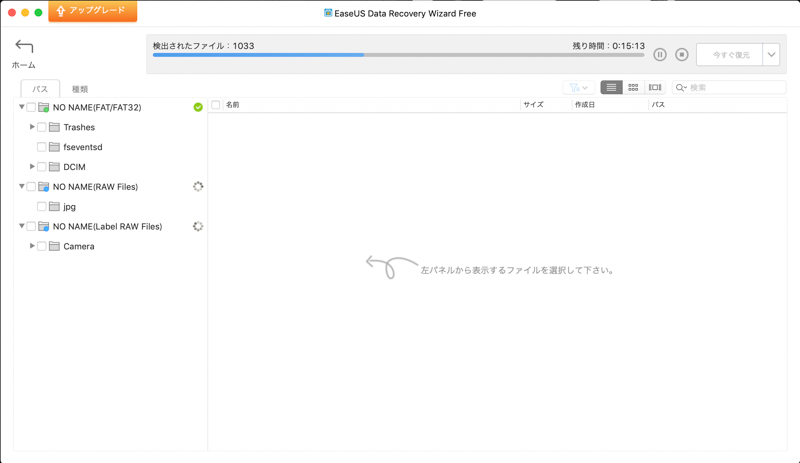
Task: Click the home back arrow icon
Action: 24,46
